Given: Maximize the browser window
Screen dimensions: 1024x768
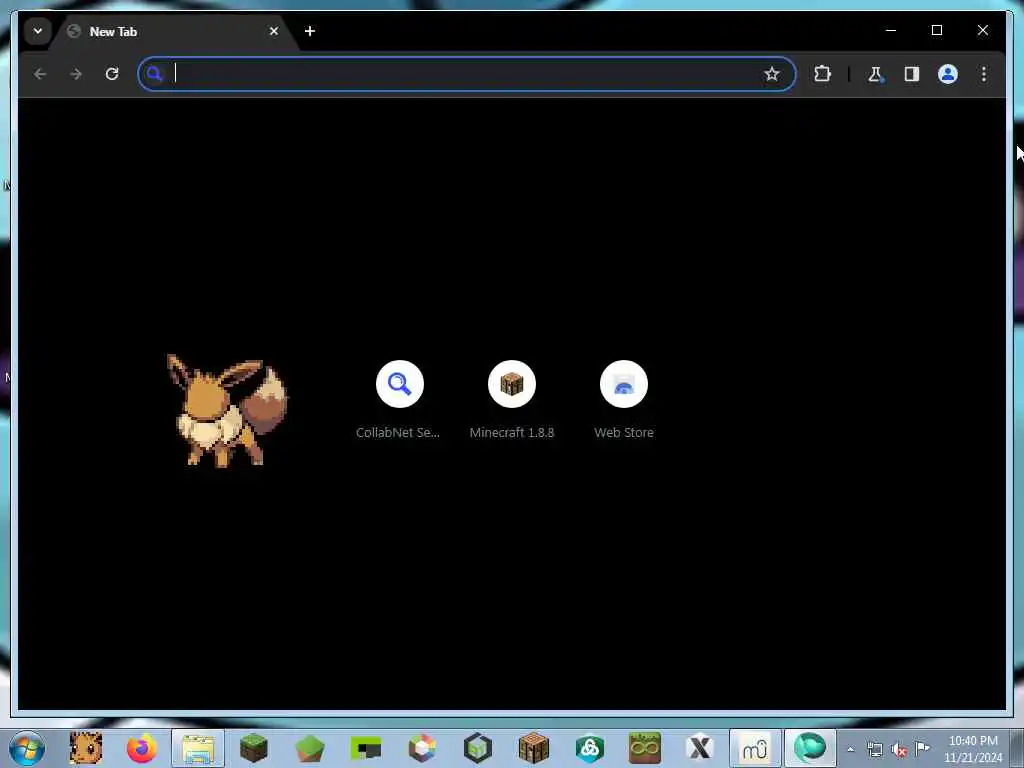Looking at the screenshot, I should coord(936,30).
